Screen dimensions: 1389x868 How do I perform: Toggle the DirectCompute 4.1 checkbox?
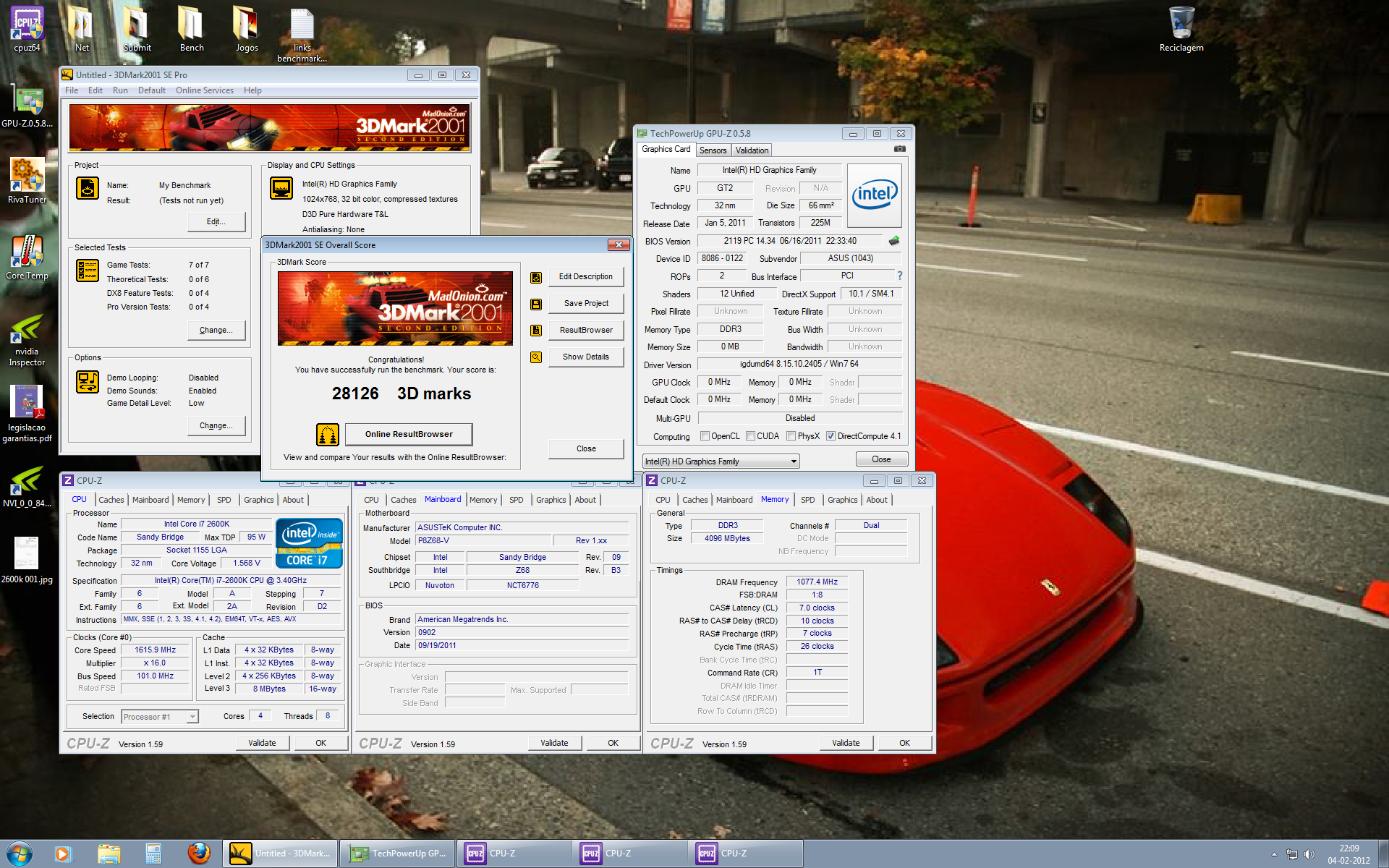click(831, 436)
